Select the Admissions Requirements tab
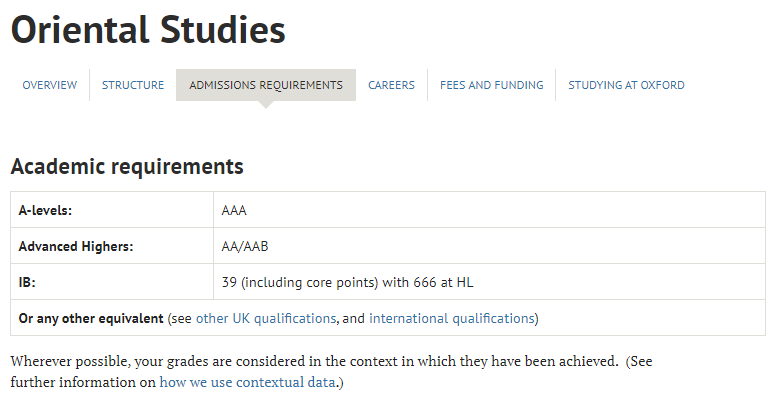 pos(266,85)
